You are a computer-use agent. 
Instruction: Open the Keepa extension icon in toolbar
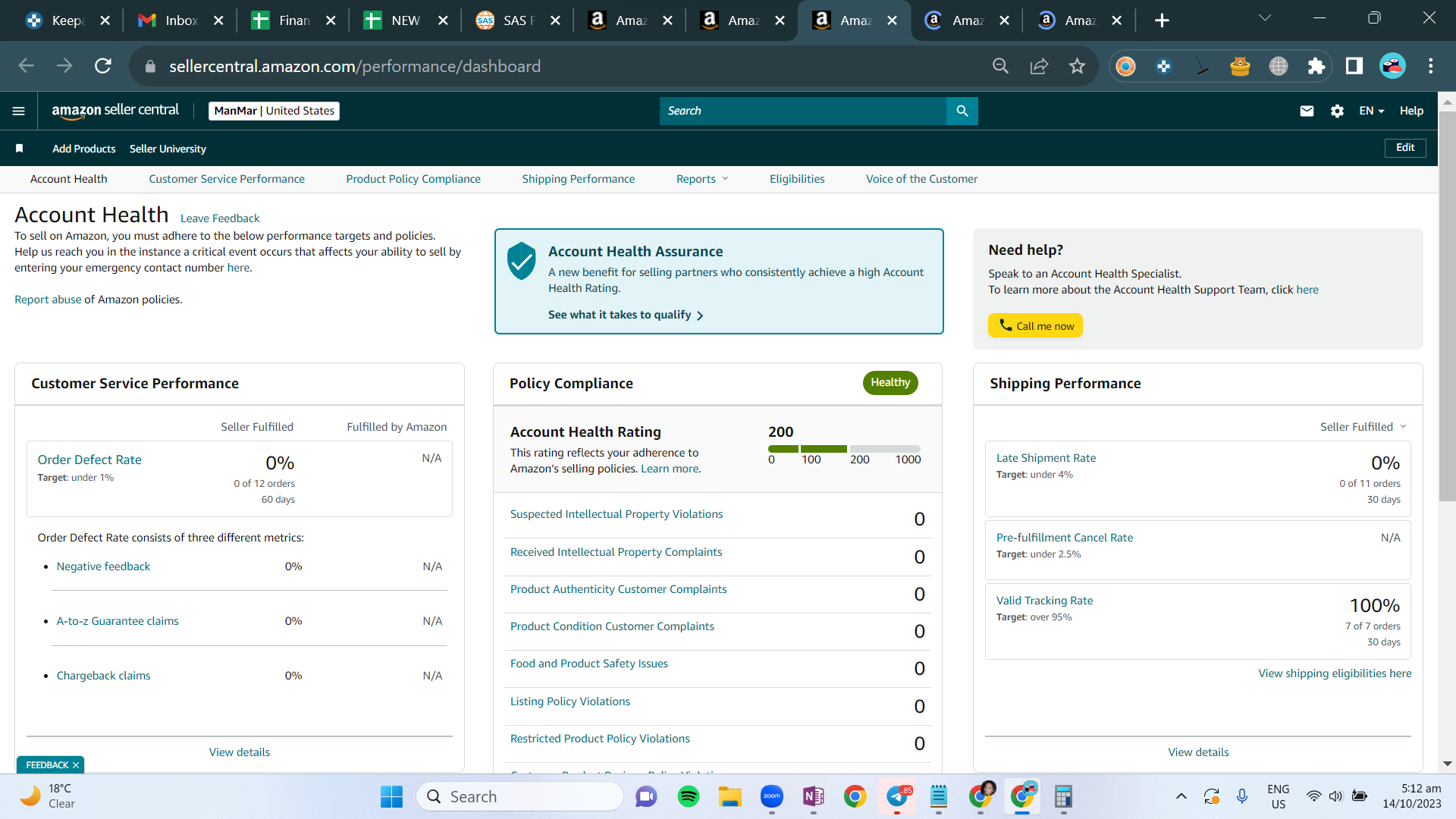coord(1164,66)
